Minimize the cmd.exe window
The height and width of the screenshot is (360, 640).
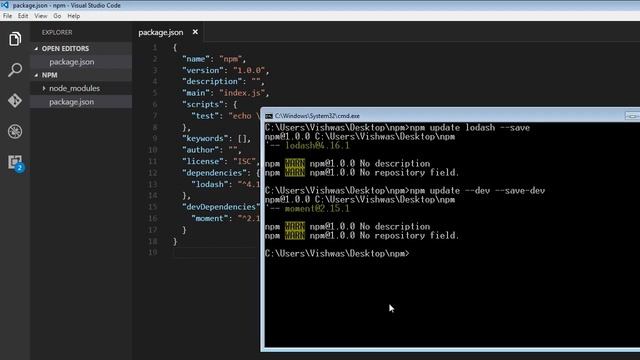click(632, 116)
